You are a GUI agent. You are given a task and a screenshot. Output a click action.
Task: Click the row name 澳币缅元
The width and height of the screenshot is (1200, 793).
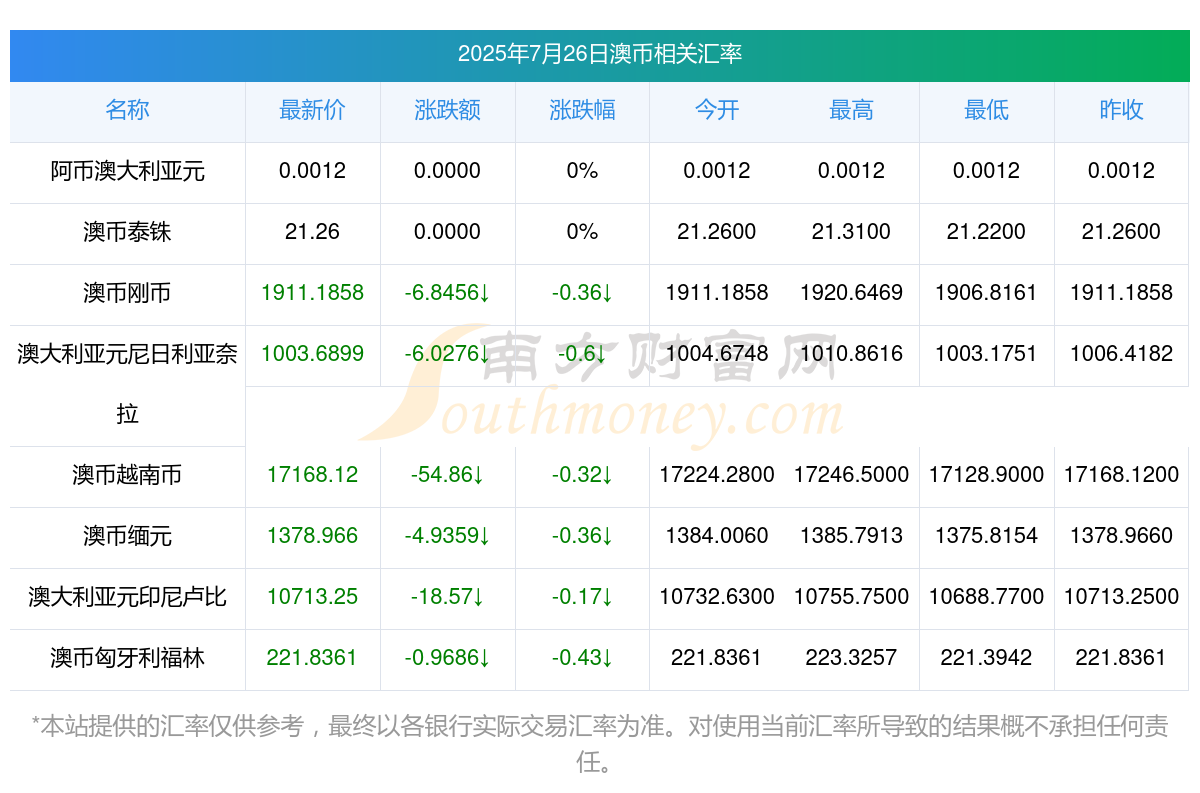coord(127,536)
